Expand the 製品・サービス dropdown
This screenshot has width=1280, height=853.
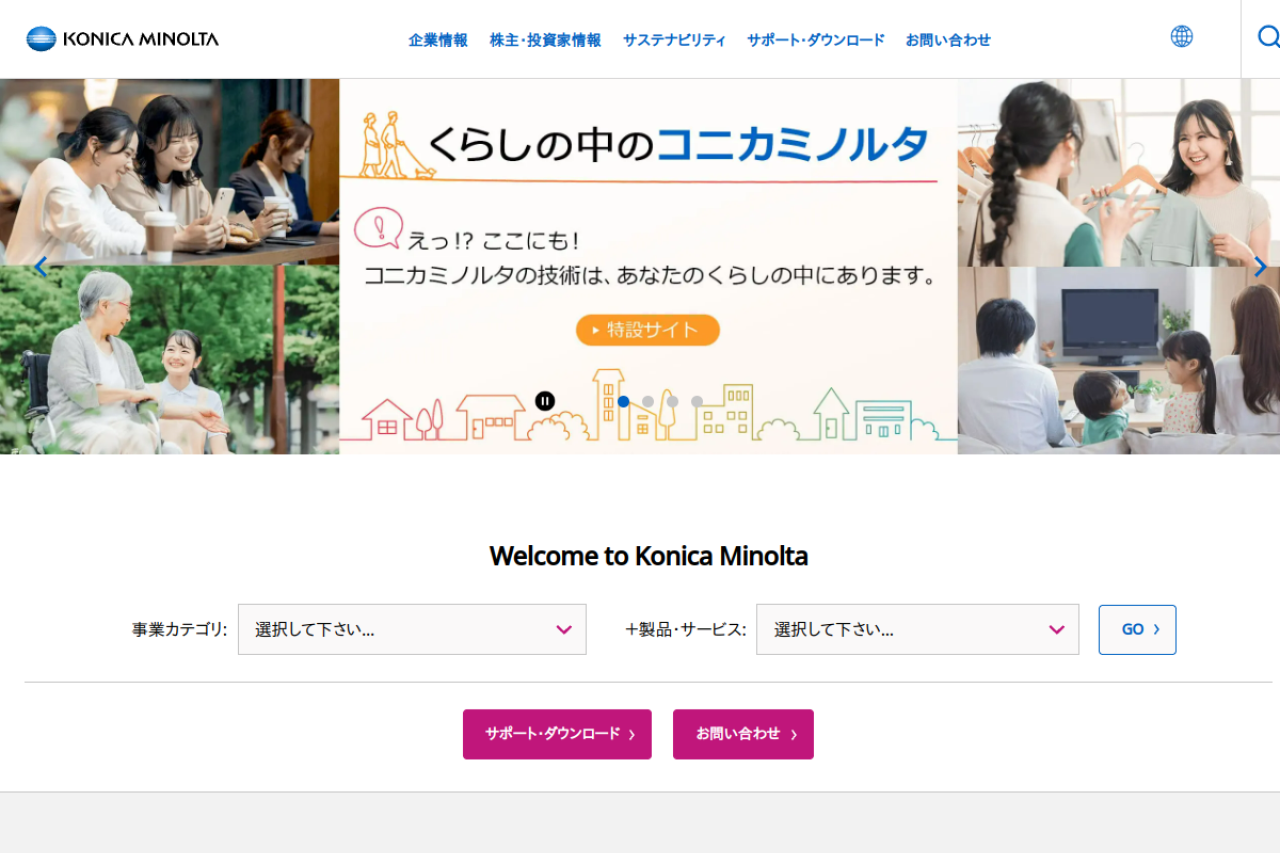pyautogui.click(x=917, y=629)
